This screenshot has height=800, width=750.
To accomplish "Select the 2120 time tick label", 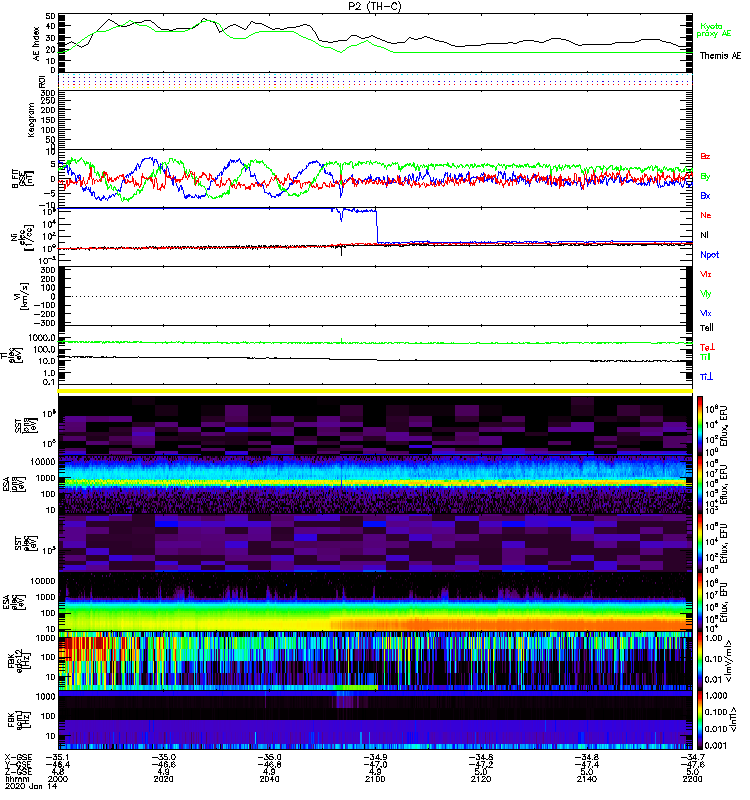I will (x=481, y=779).
